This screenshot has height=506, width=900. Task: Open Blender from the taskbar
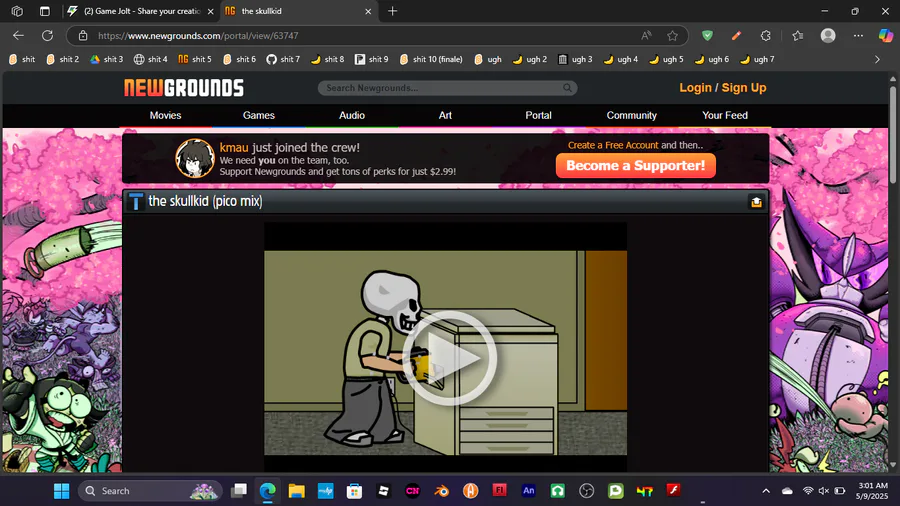click(x=441, y=491)
